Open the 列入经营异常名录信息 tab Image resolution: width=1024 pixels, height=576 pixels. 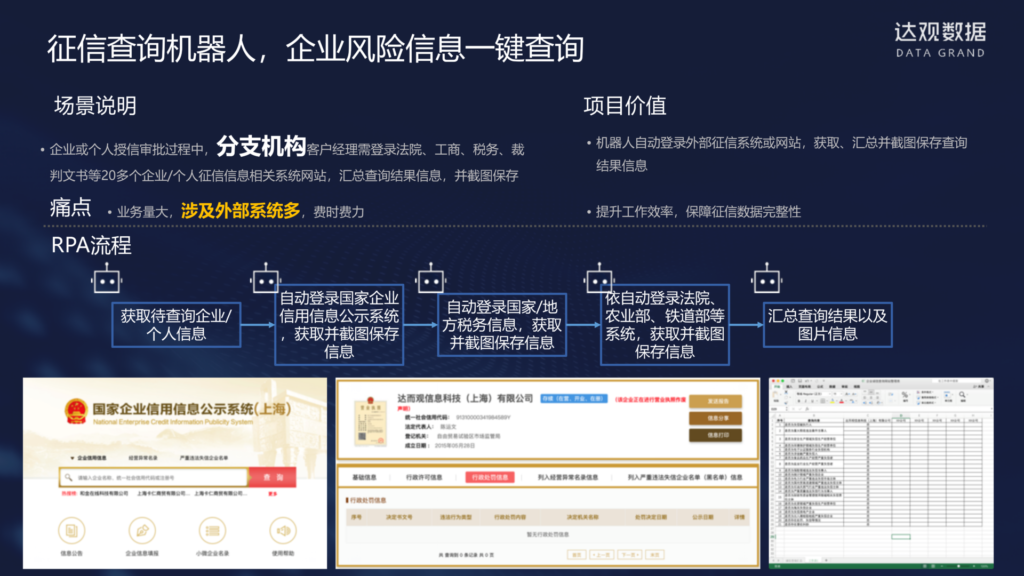[567, 477]
